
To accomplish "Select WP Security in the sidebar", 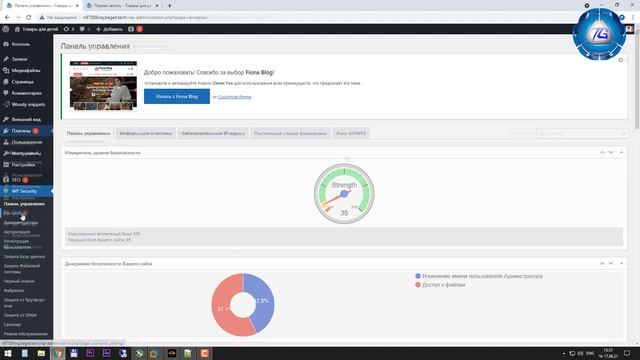I will click(x=24, y=191).
